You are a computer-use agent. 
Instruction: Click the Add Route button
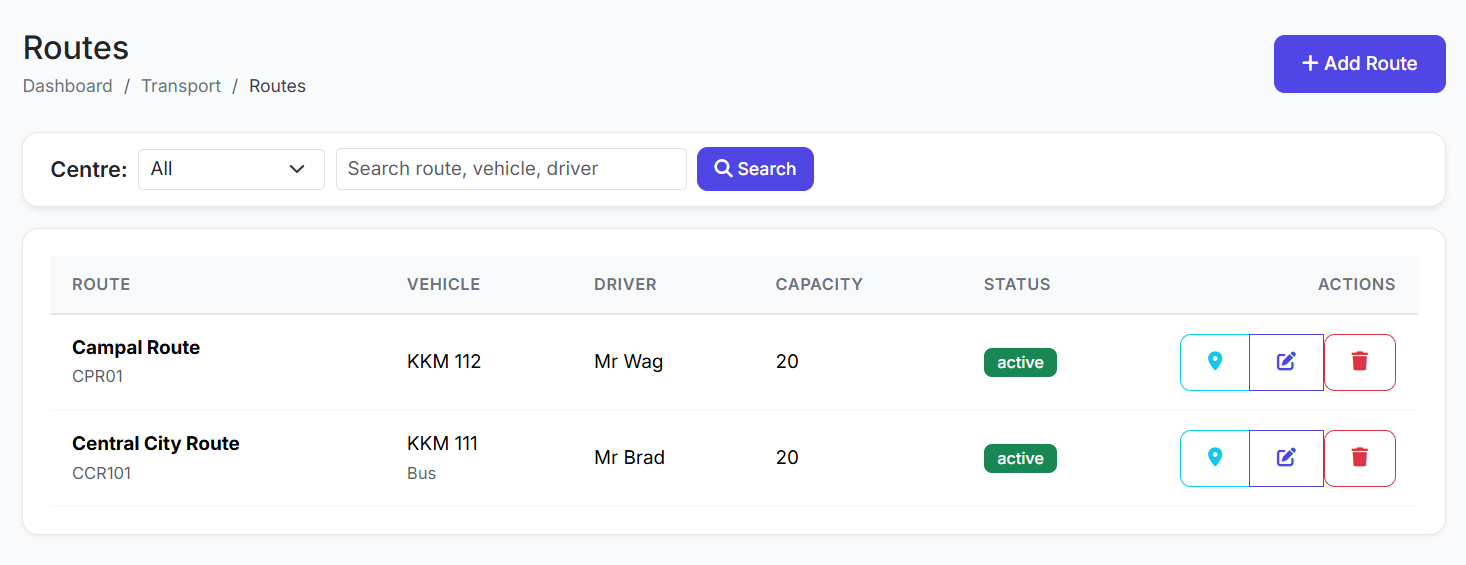tap(1359, 64)
